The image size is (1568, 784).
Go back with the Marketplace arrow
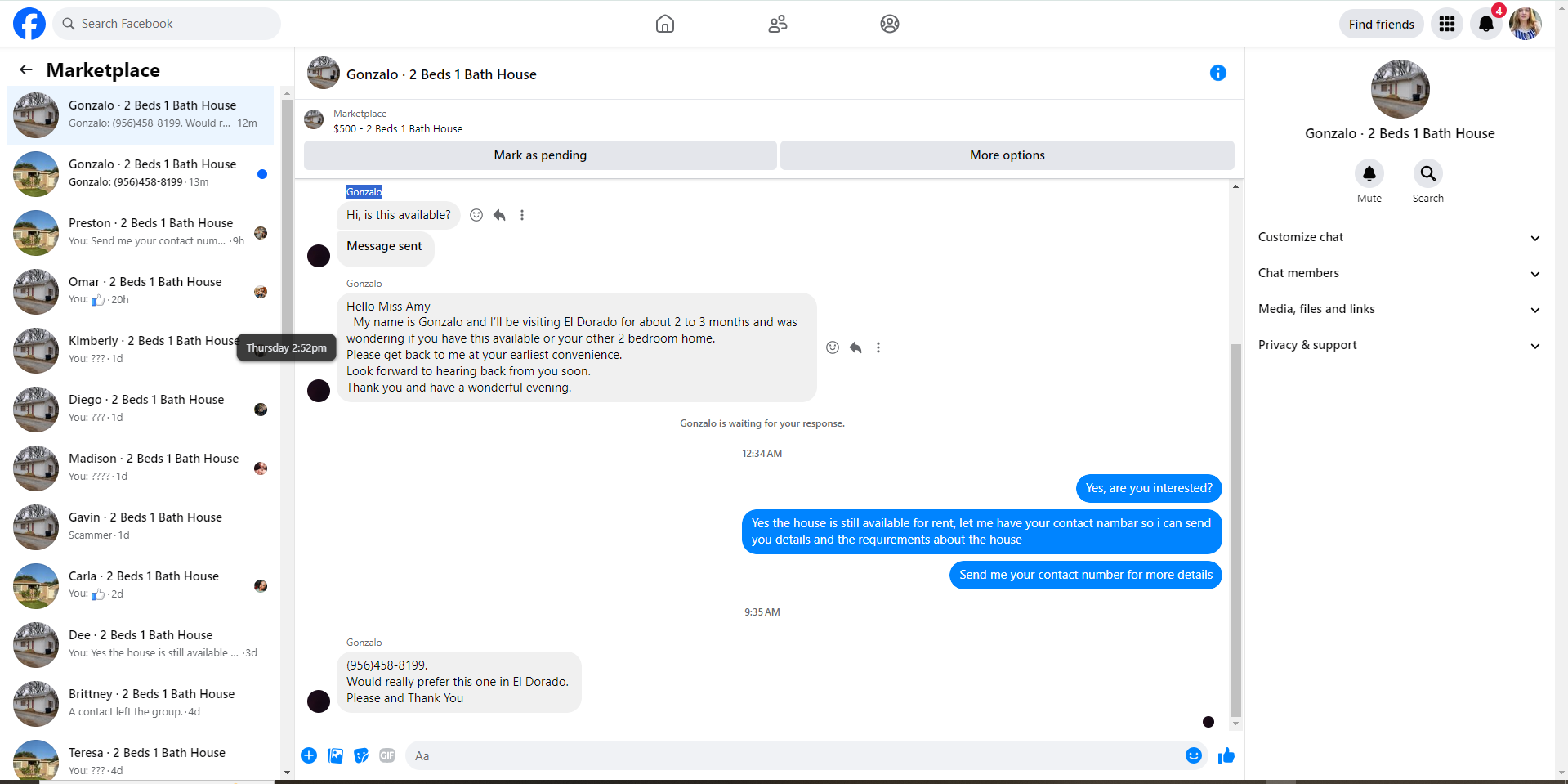(26, 70)
